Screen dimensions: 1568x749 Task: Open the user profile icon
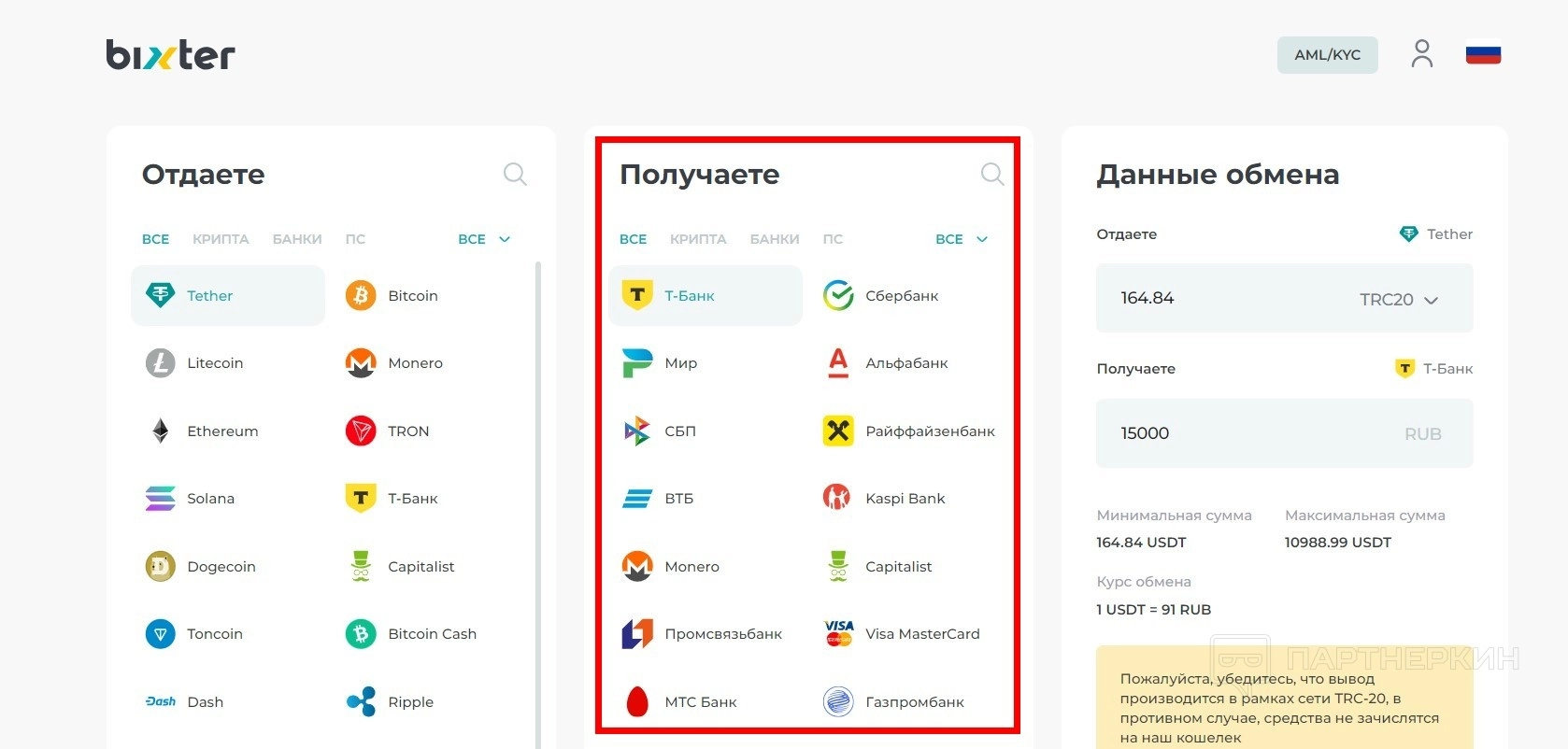pyautogui.click(x=1422, y=54)
